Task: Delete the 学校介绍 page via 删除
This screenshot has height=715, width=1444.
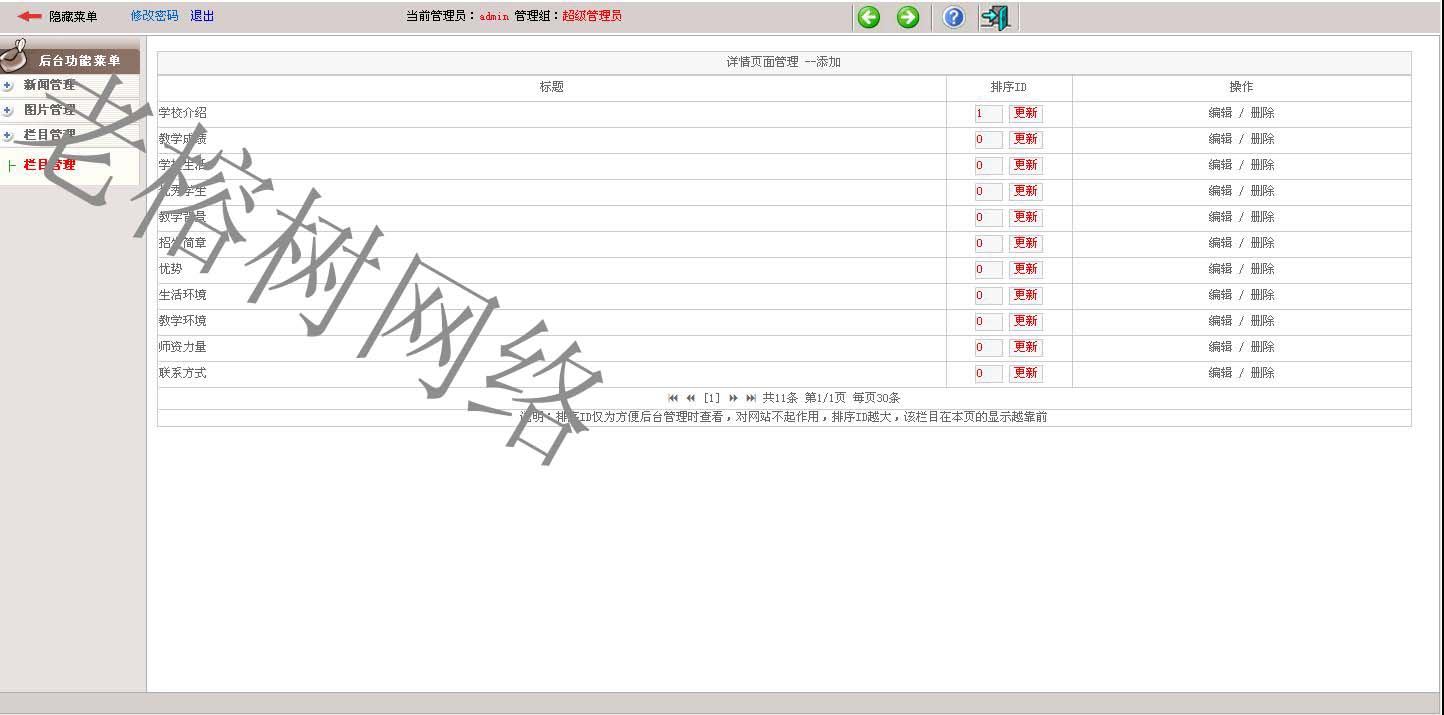Action: click(x=1262, y=113)
